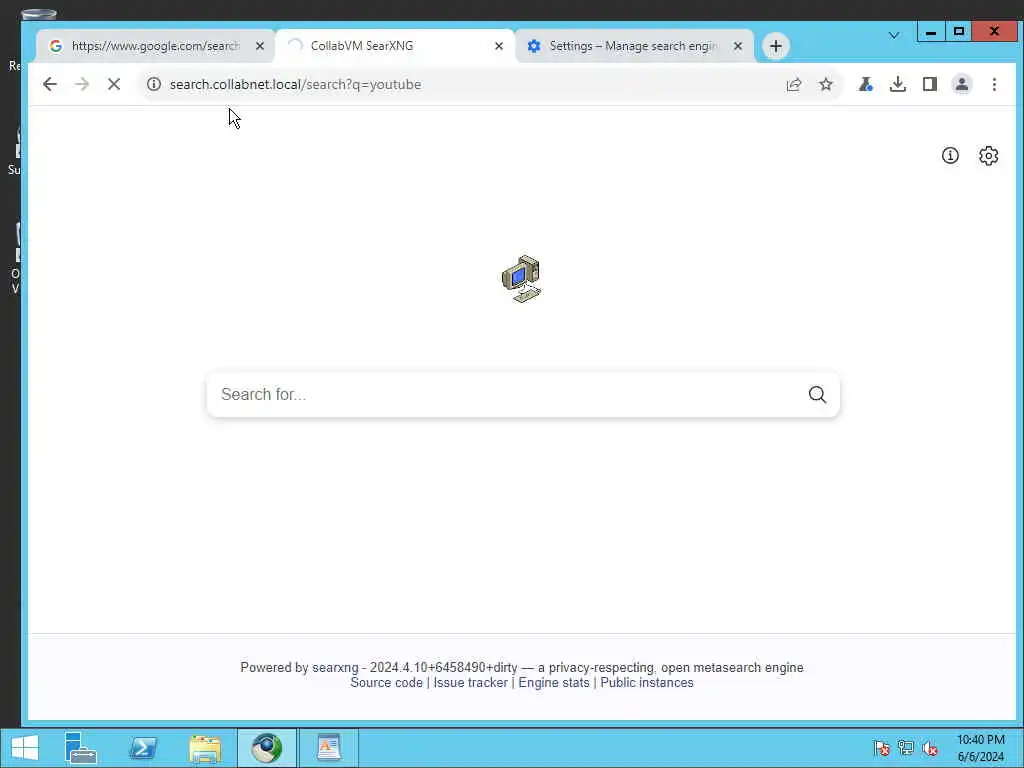Close the Google search tab

[x=259, y=46]
